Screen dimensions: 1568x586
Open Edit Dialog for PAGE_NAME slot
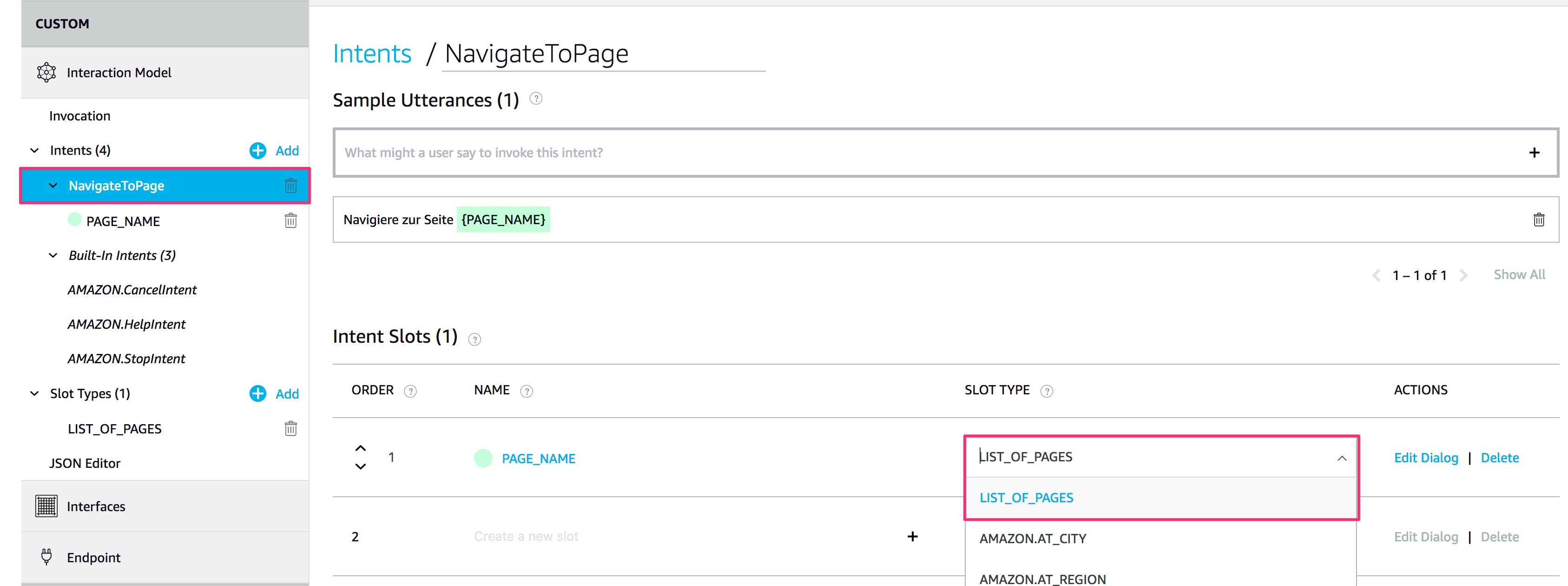[1426, 458]
